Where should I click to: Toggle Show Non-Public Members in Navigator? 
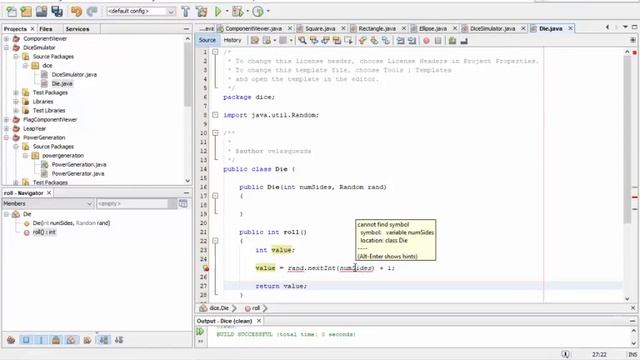(56, 340)
